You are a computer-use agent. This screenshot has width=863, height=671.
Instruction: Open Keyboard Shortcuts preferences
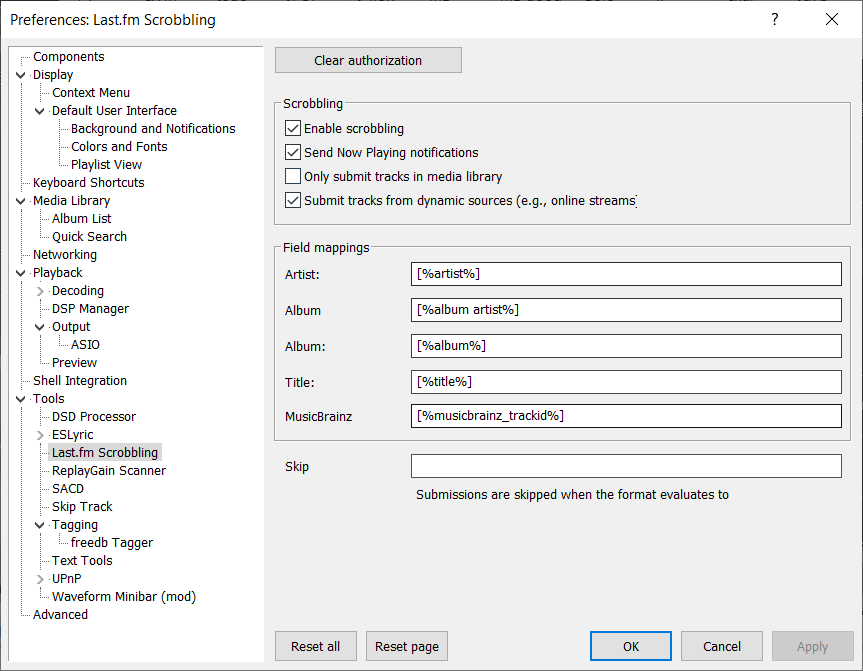89,182
